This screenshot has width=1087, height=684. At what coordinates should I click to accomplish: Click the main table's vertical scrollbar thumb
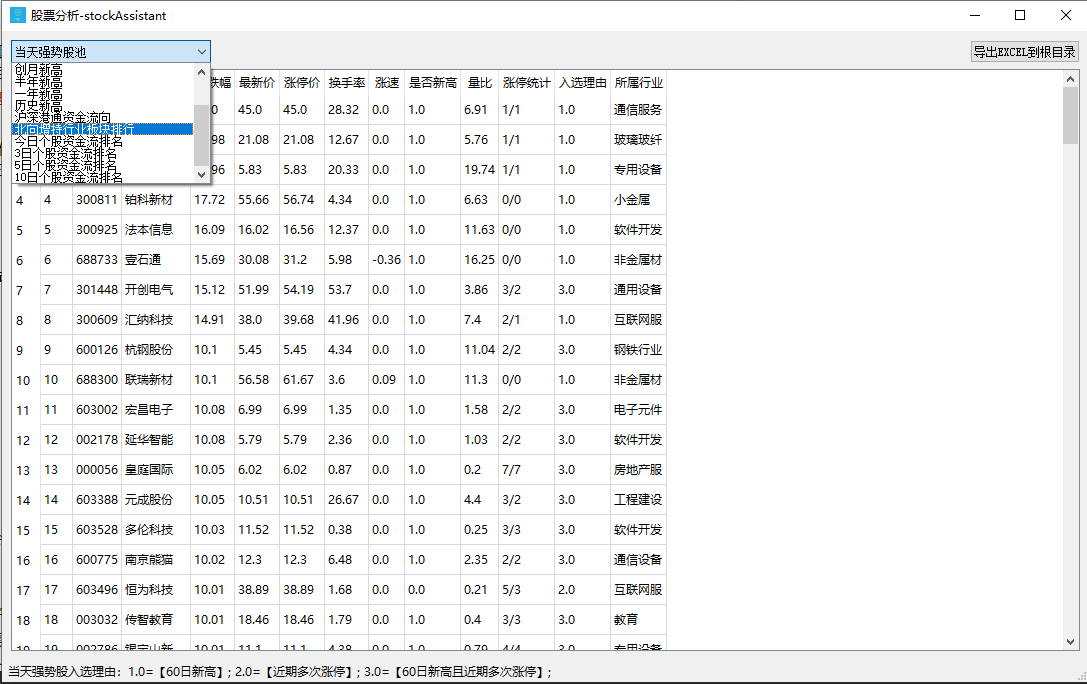click(1070, 115)
